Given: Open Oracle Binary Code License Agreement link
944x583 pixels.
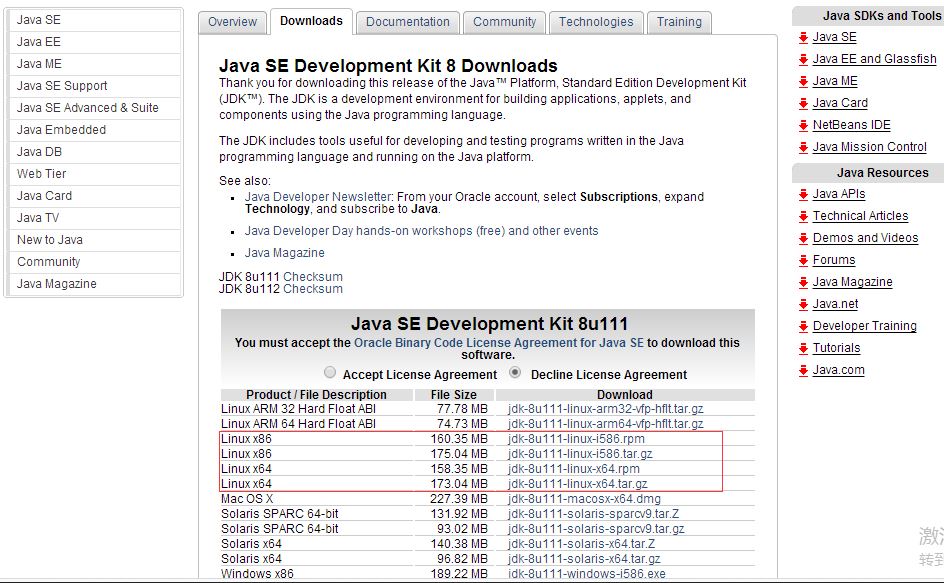Looking at the screenshot, I should point(498,343).
